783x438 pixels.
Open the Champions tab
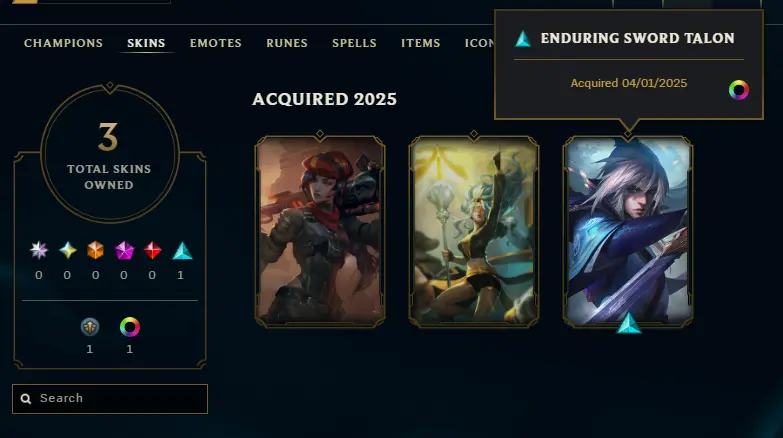click(63, 43)
